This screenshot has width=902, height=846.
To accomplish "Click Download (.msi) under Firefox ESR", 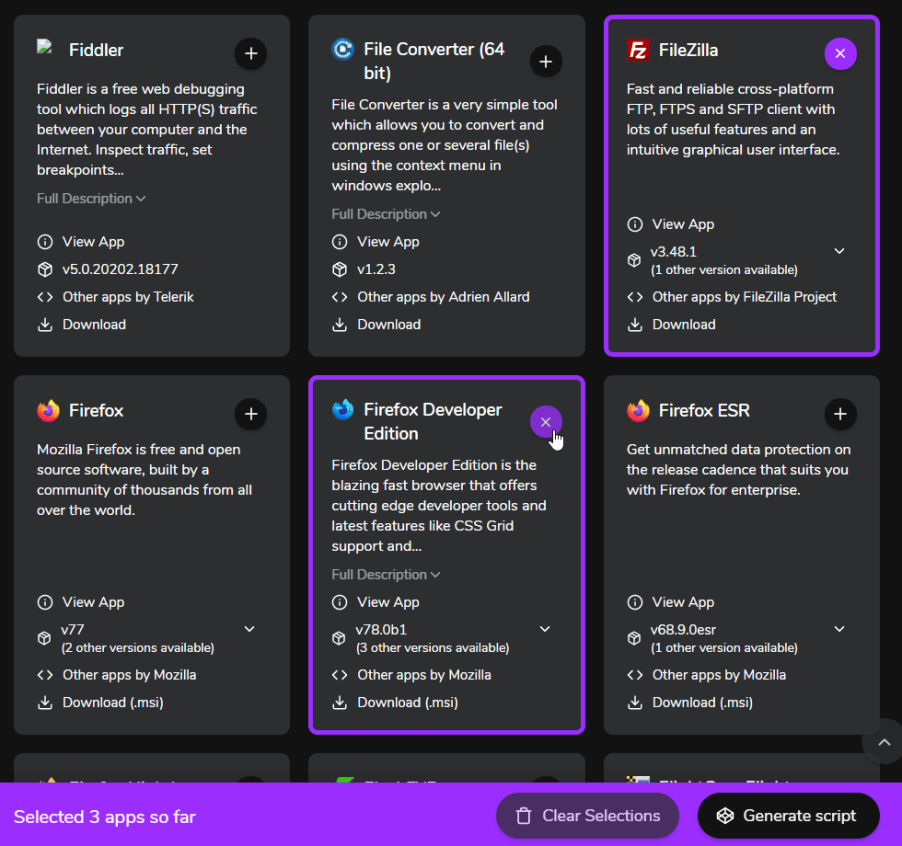I will point(702,702).
